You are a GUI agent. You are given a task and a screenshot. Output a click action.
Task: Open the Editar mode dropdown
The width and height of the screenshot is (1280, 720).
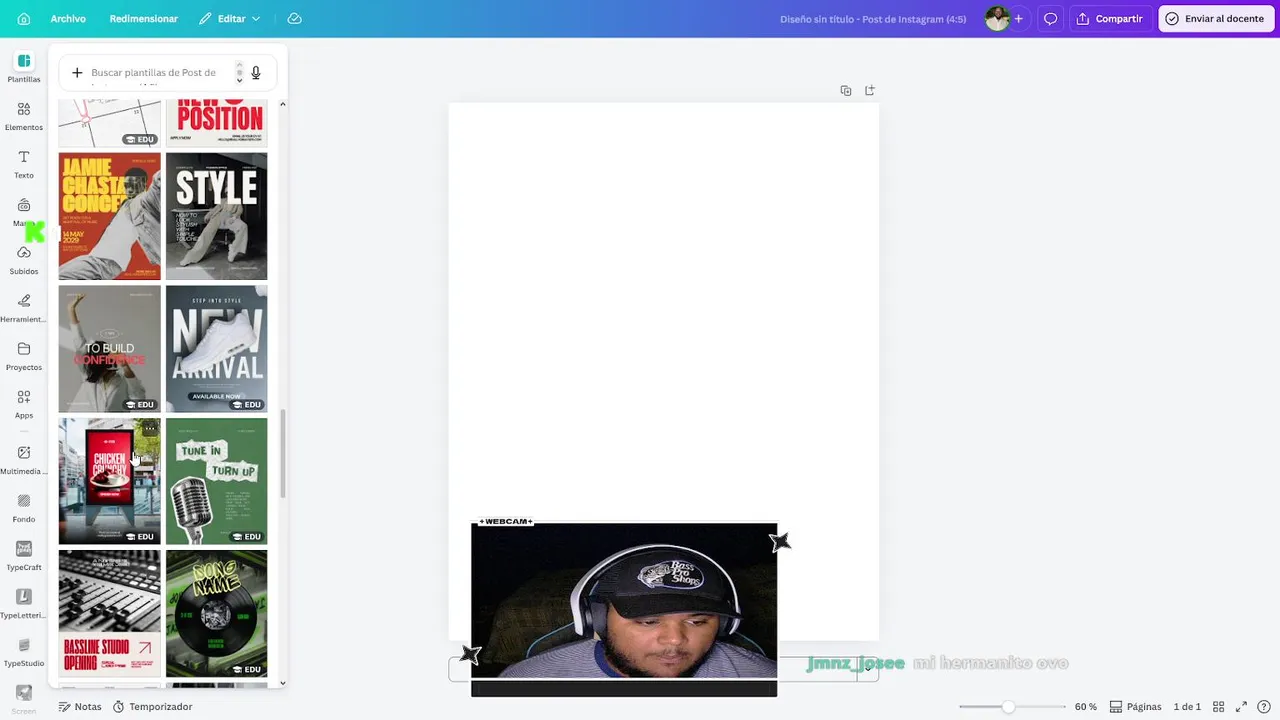tap(230, 19)
